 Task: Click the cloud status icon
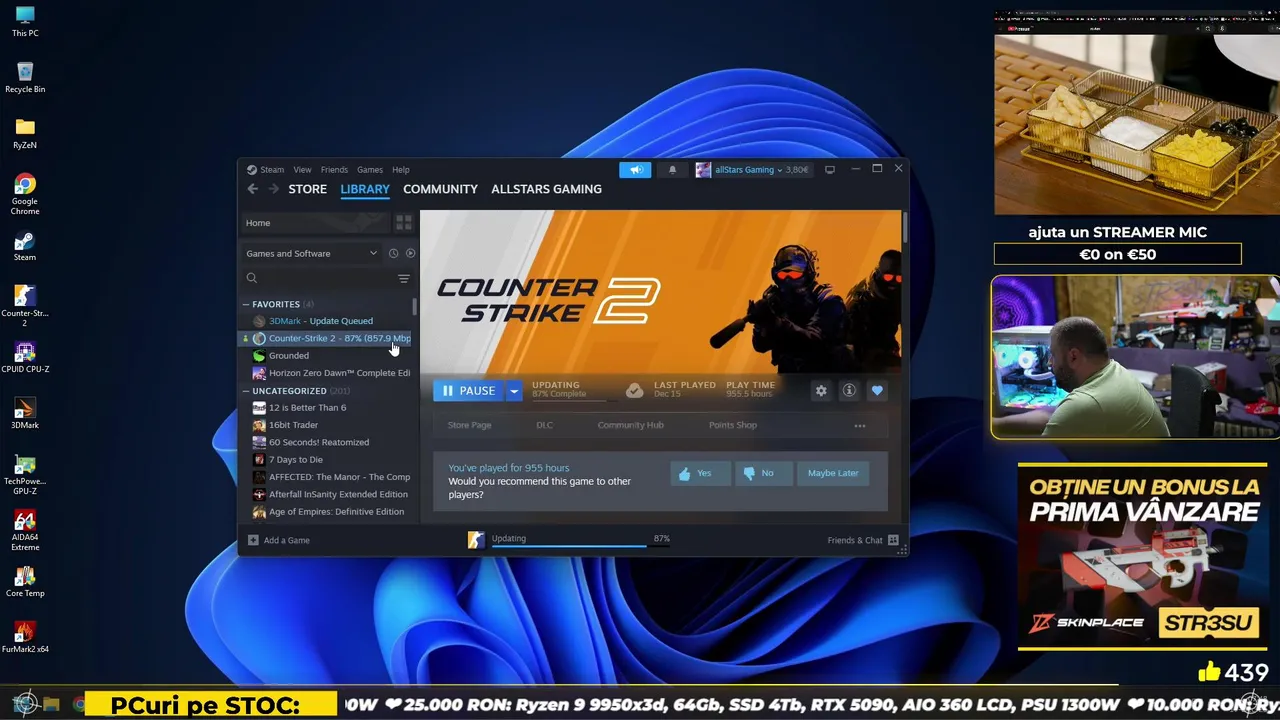(634, 391)
